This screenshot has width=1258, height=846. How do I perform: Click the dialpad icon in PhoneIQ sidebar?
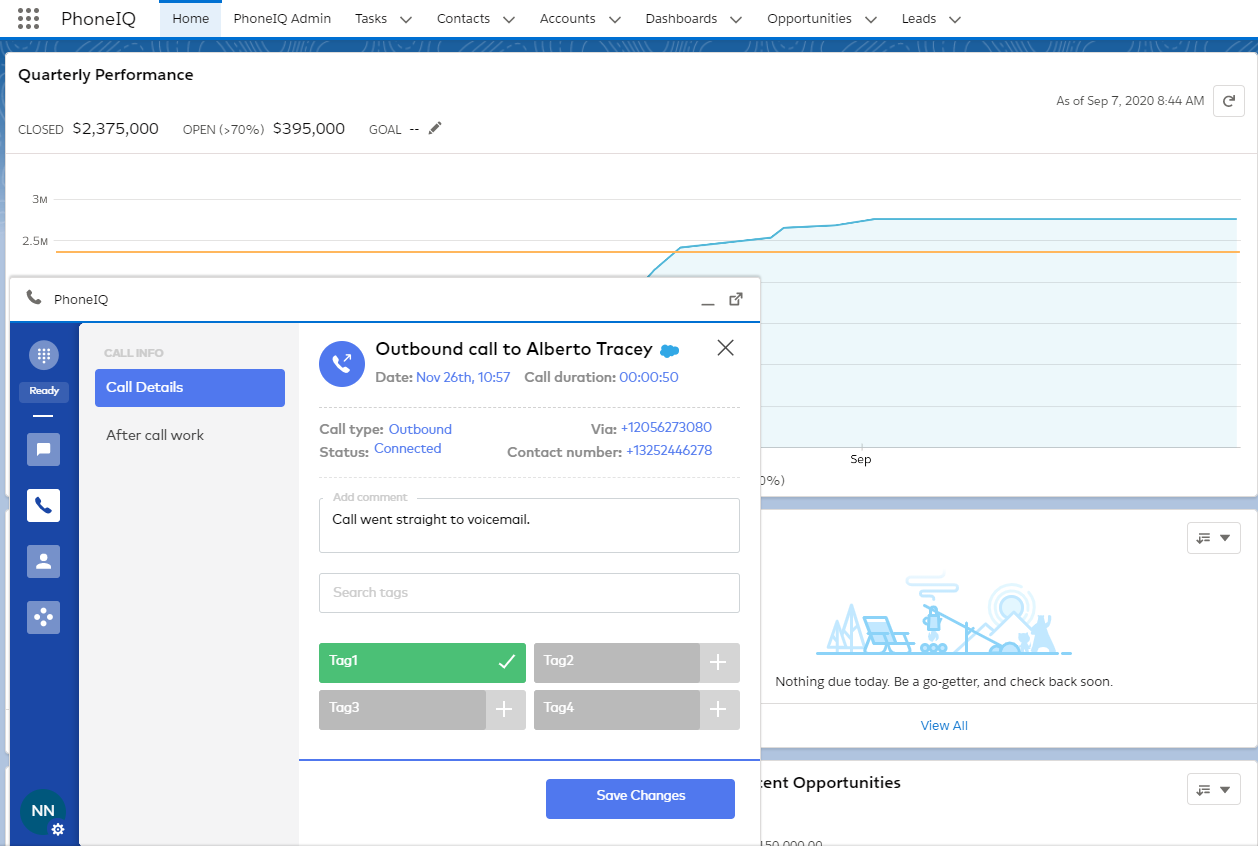click(x=44, y=355)
